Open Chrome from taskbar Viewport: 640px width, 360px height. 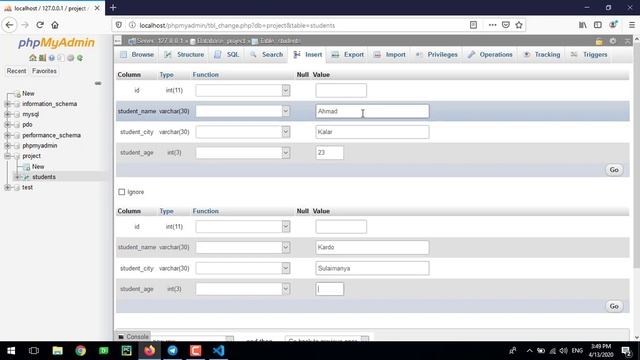[80, 351]
